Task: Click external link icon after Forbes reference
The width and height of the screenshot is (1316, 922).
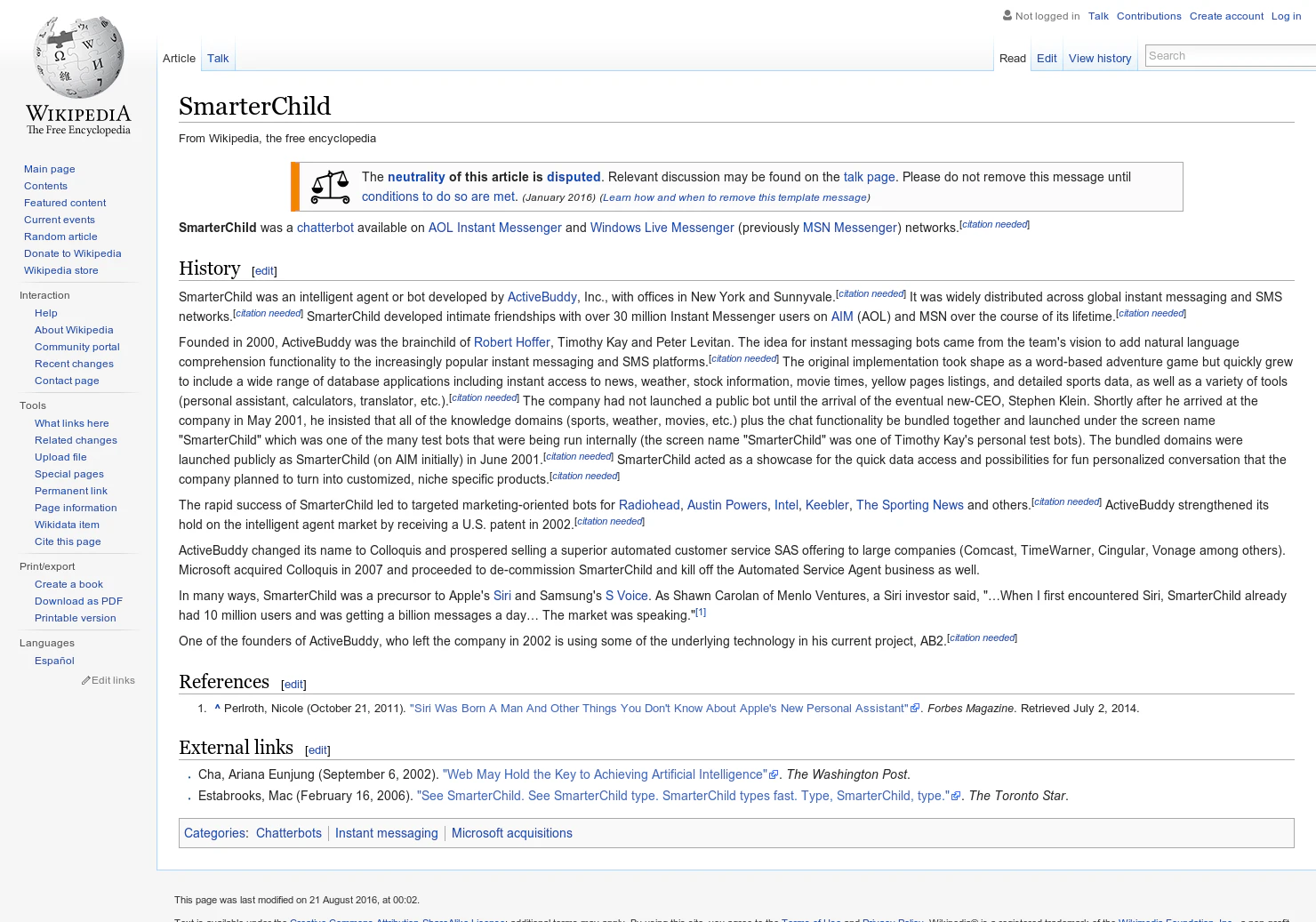Action: pyautogui.click(x=915, y=709)
